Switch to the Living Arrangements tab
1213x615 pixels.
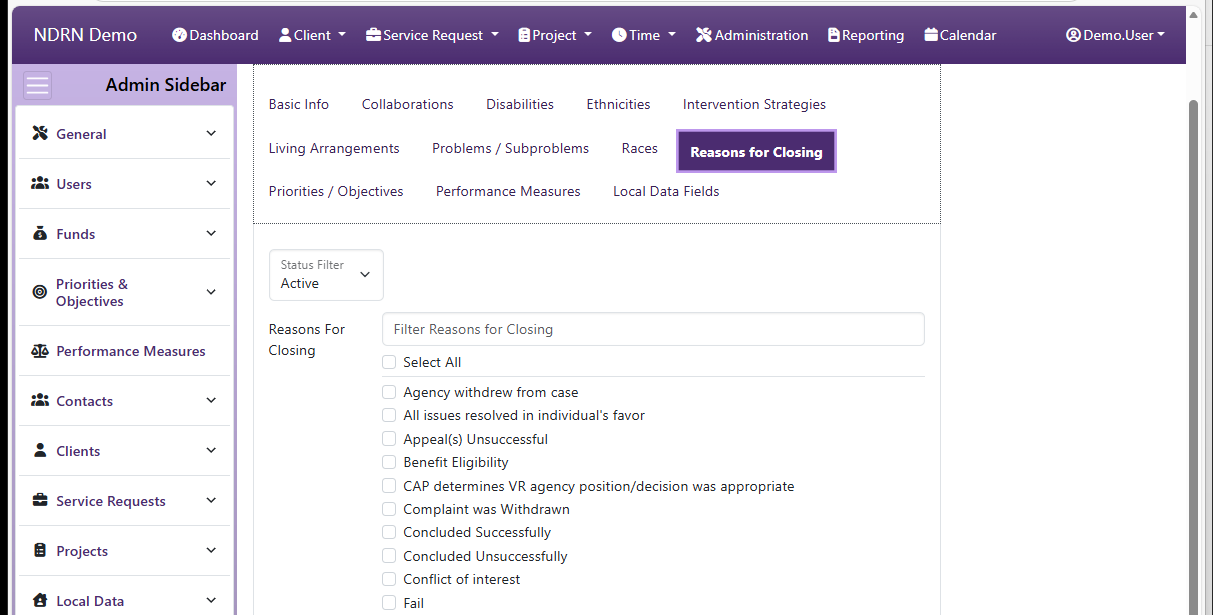[x=334, y=148]
